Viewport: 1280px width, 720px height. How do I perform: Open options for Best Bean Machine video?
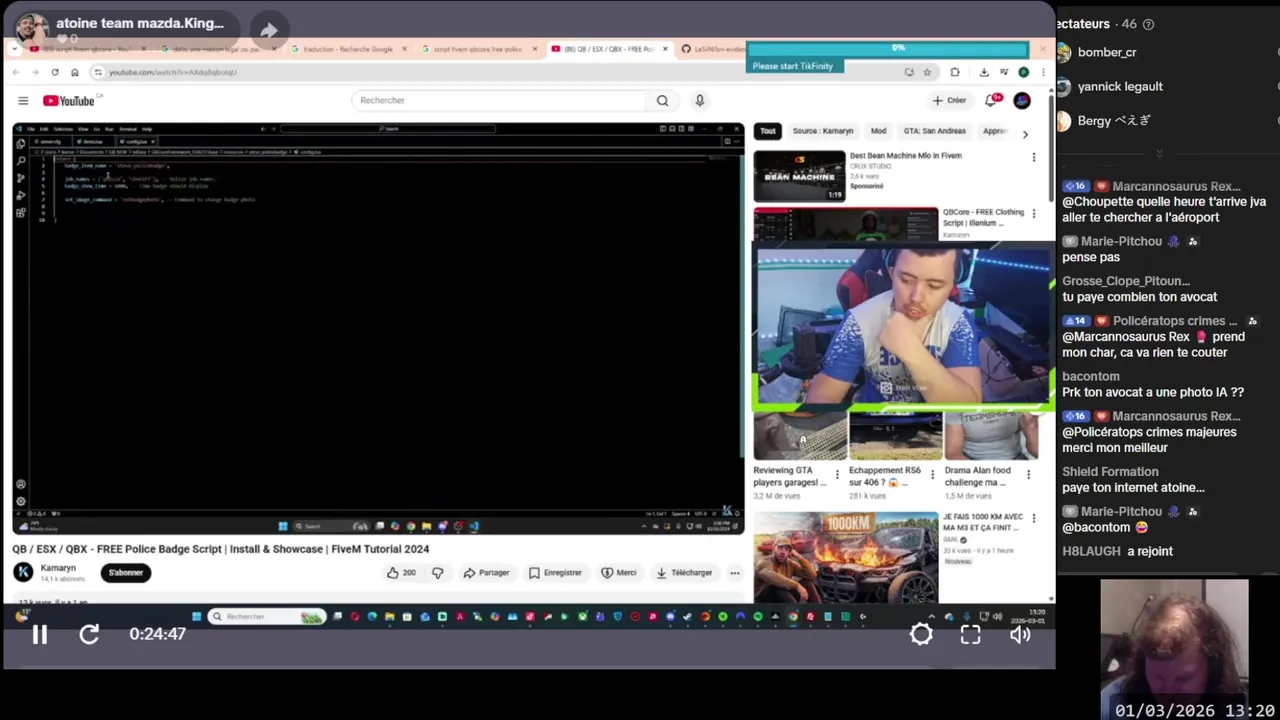(1034, 157)
